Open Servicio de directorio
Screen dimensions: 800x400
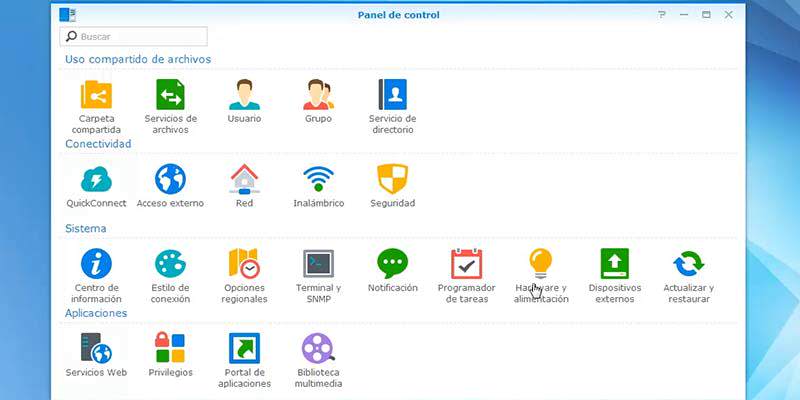(x=392, y=94)
